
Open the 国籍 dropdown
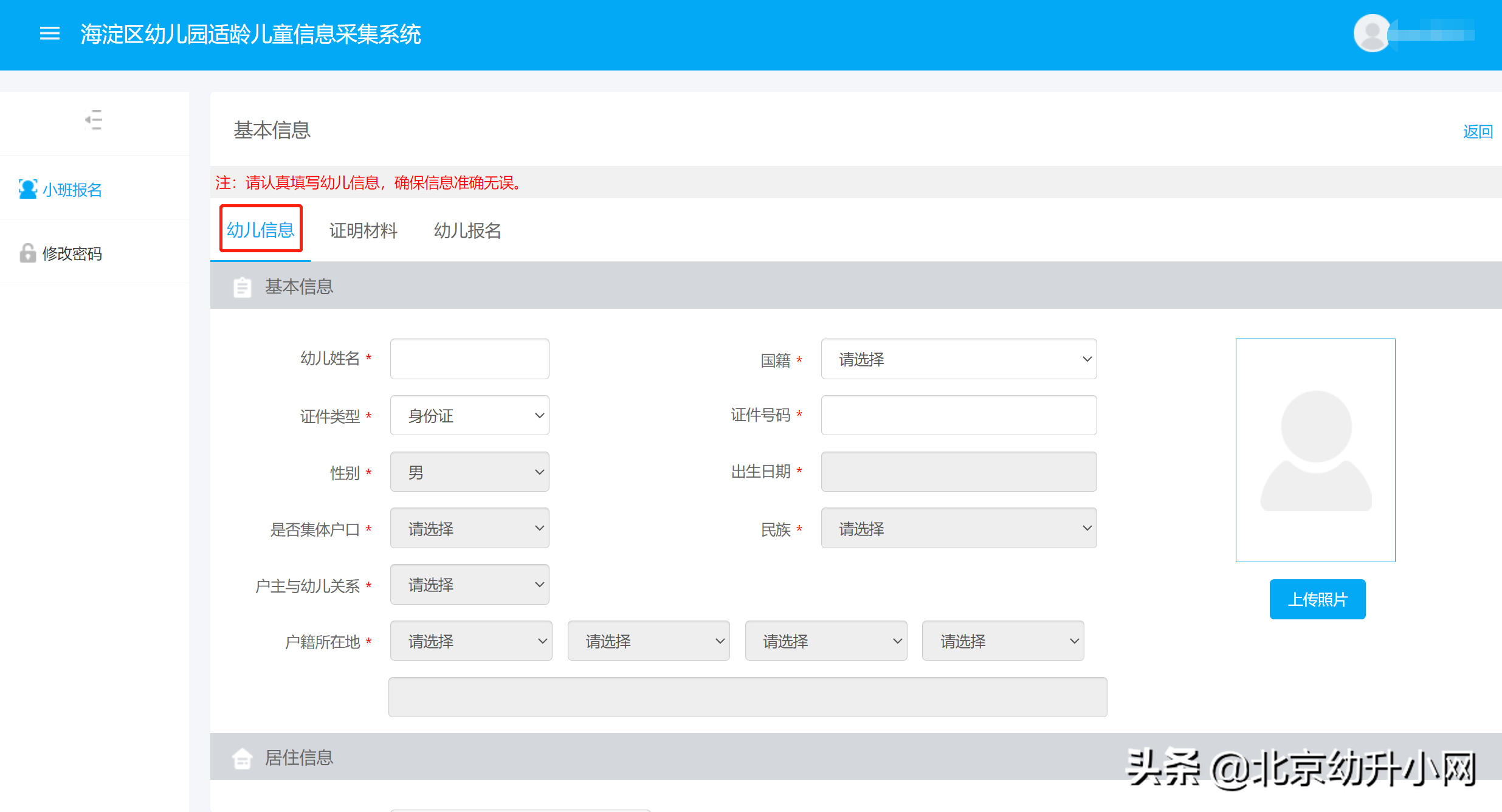[959, 359]
